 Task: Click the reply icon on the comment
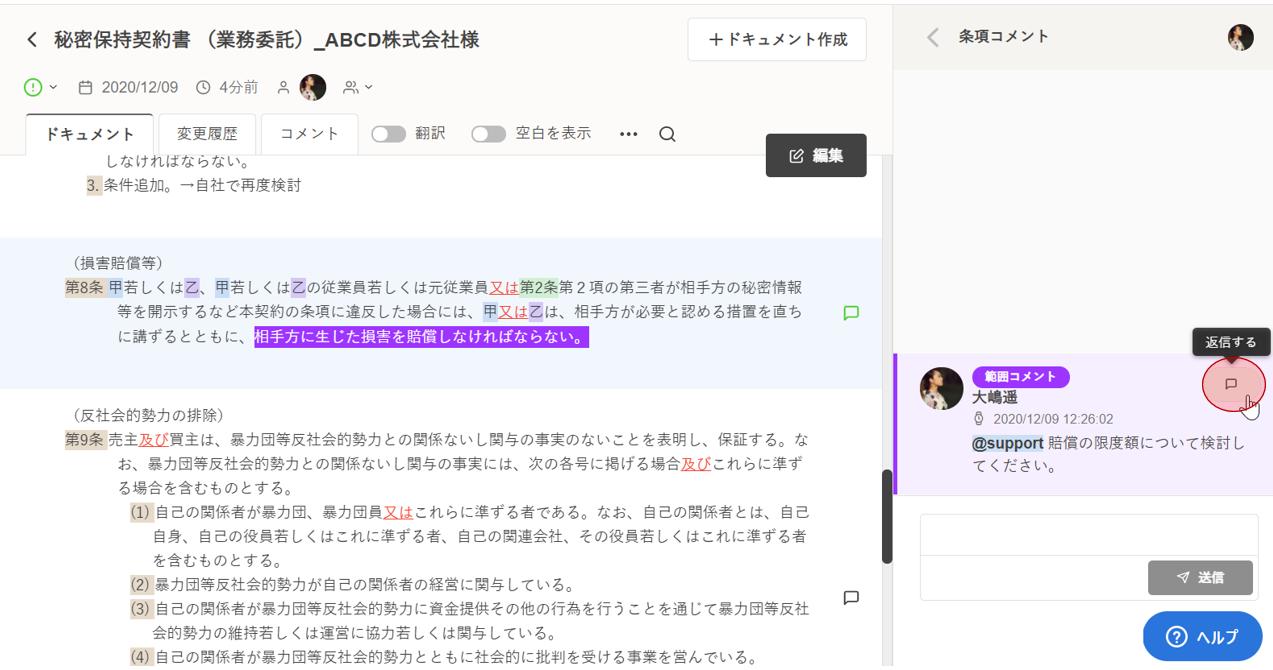click(1232, 384)
